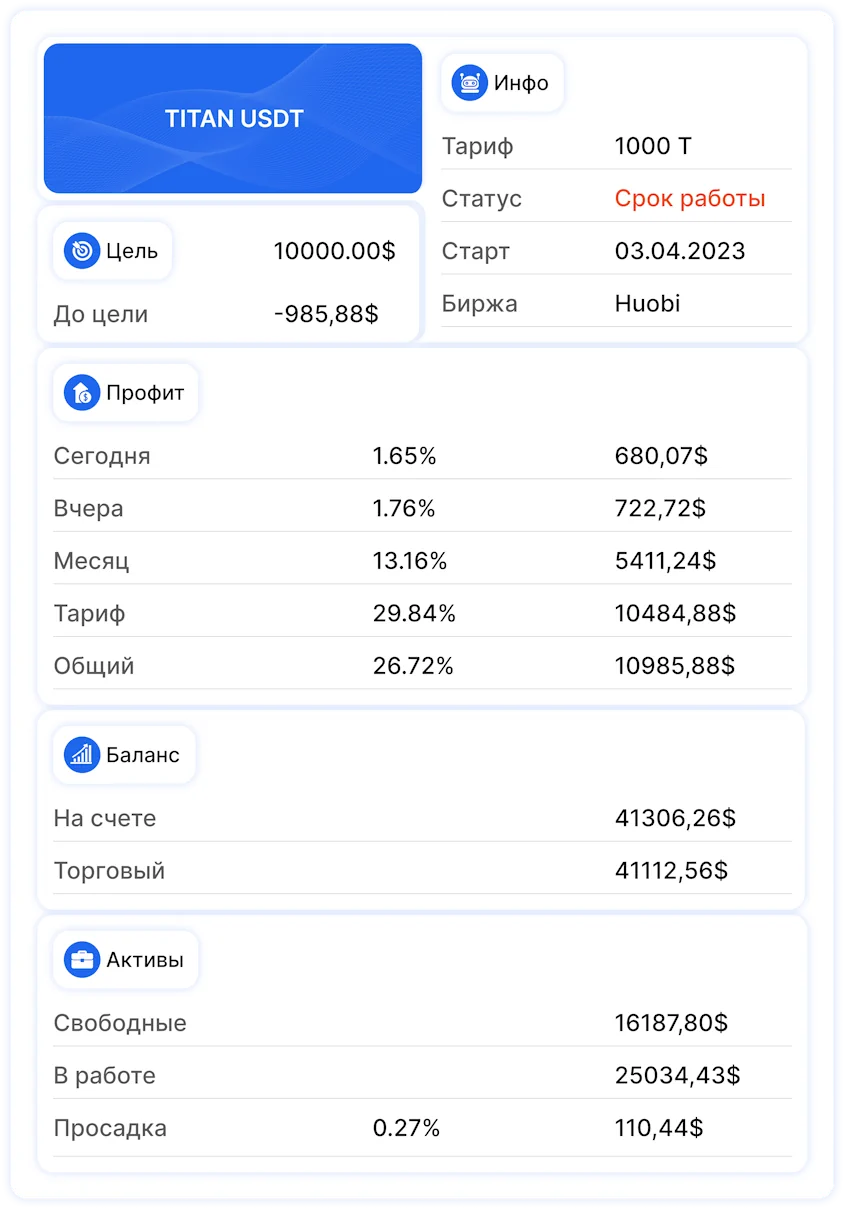
Task: Expand the Баланс card
Action: [124, 755]
